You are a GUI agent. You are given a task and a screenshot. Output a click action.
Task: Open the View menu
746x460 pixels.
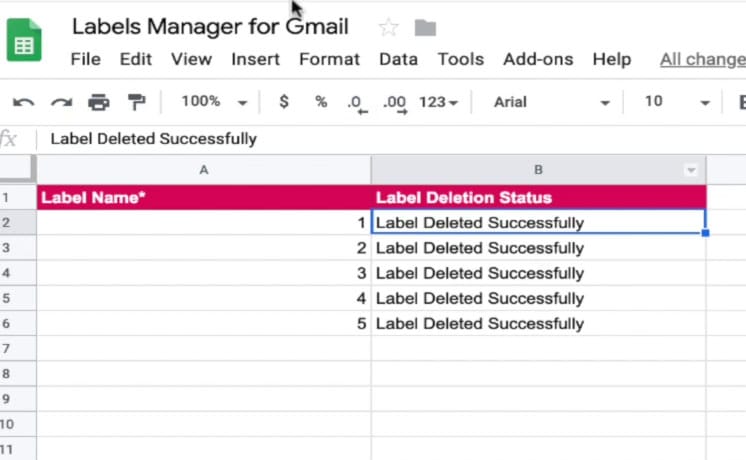tap(191, 59)
